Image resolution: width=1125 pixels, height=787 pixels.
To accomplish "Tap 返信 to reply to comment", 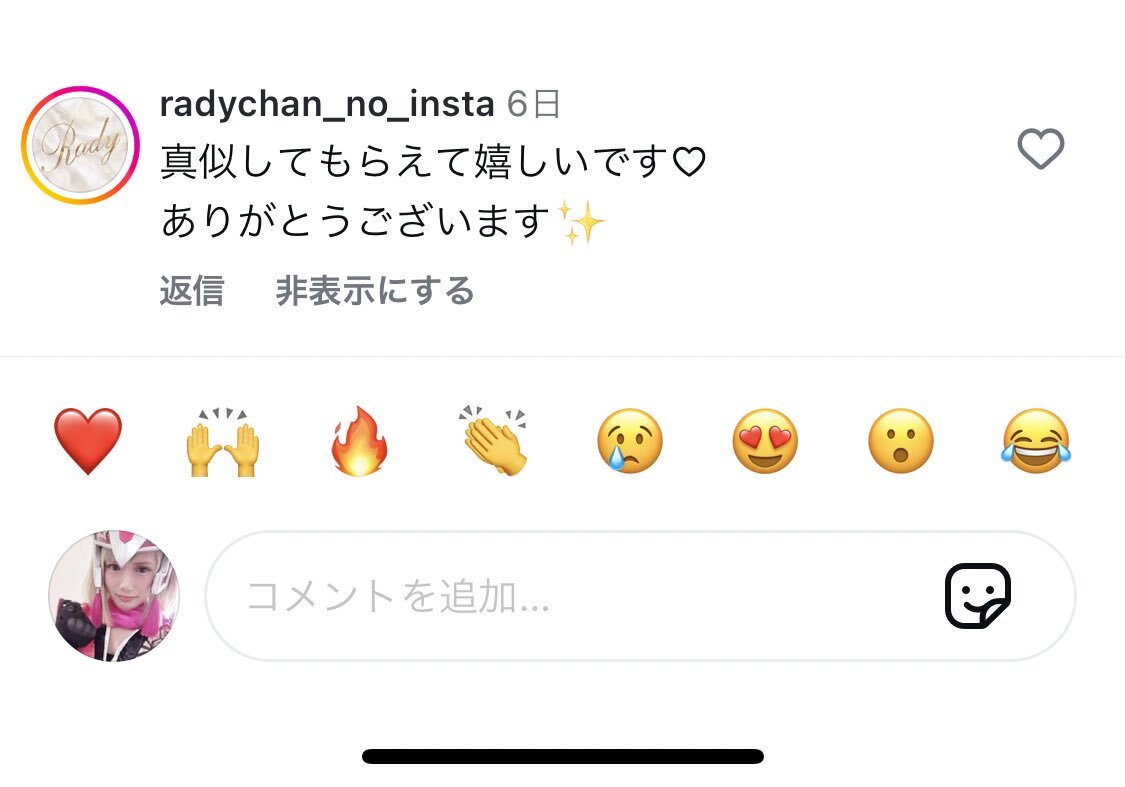I will 192,291.
